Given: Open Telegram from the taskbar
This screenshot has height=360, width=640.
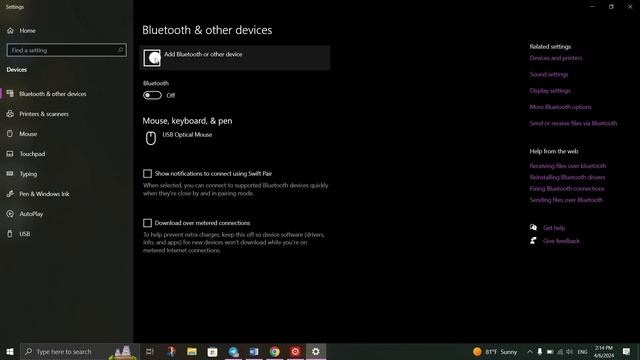Looking at the screenshot, I should pos(233,351).
